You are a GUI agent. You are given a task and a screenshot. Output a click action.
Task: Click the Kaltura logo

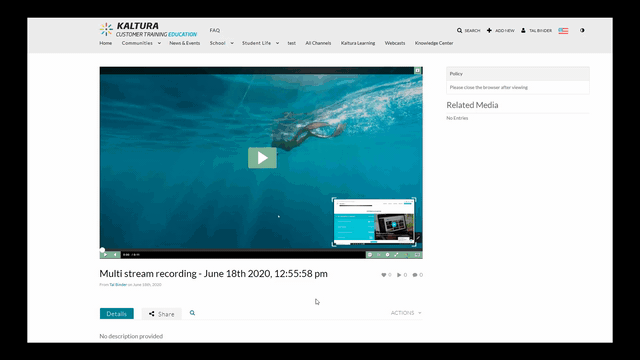[148, 29]
